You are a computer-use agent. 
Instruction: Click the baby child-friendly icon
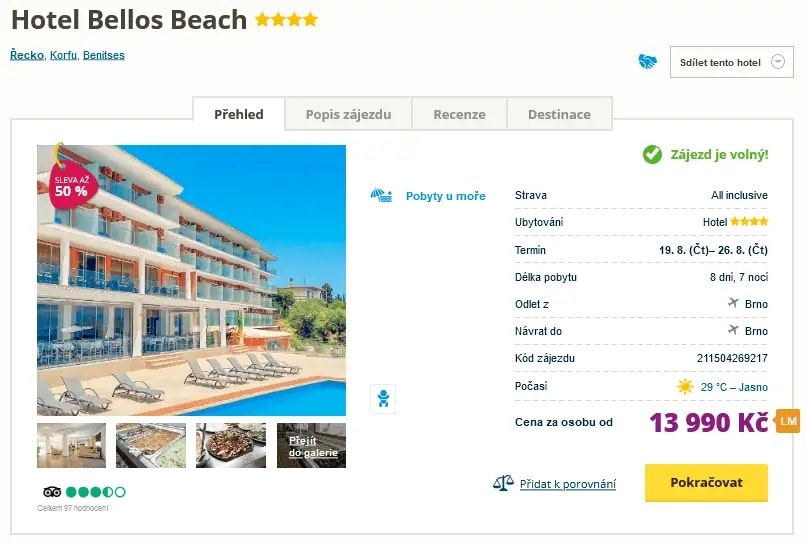click(382, 398)
